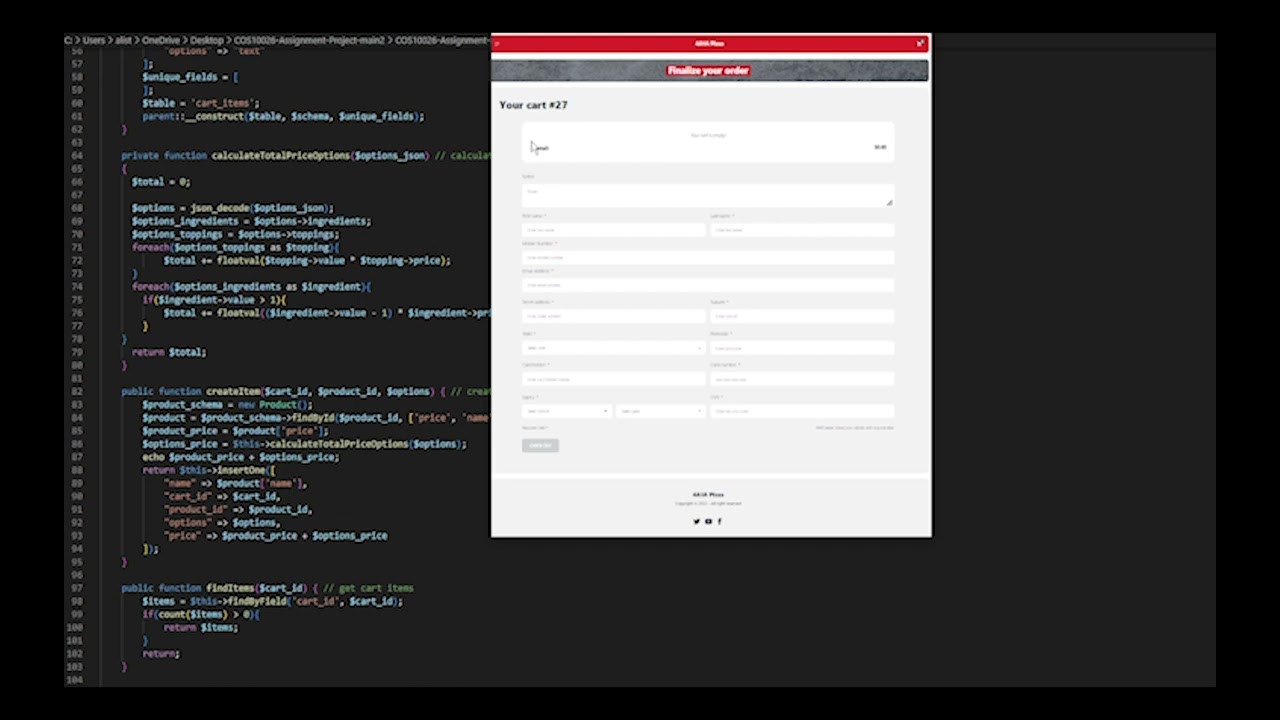Click the First name input field
The image size is (1280, 720).
[x=613, y=230]
